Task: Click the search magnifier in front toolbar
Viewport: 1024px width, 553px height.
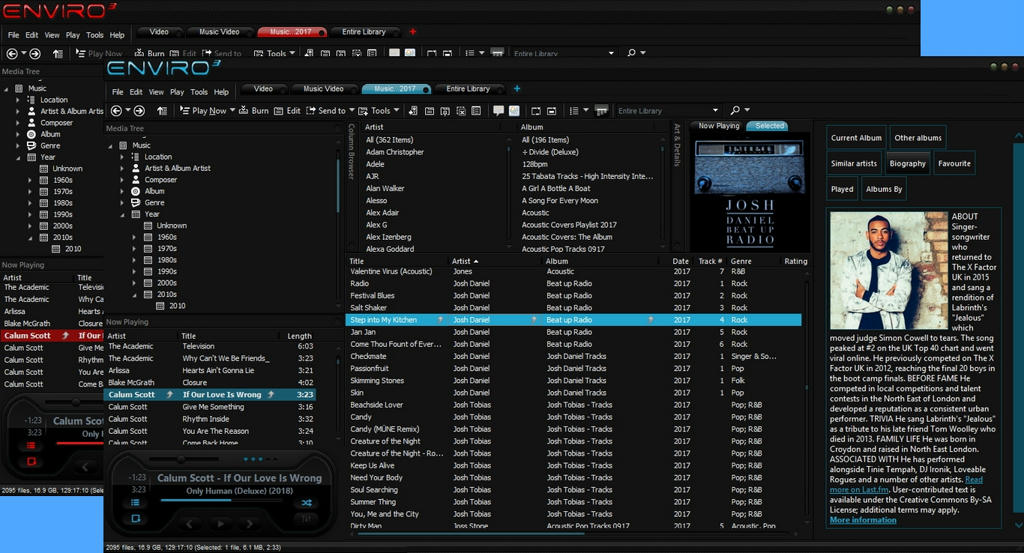Action: click(x=735, y=110)
